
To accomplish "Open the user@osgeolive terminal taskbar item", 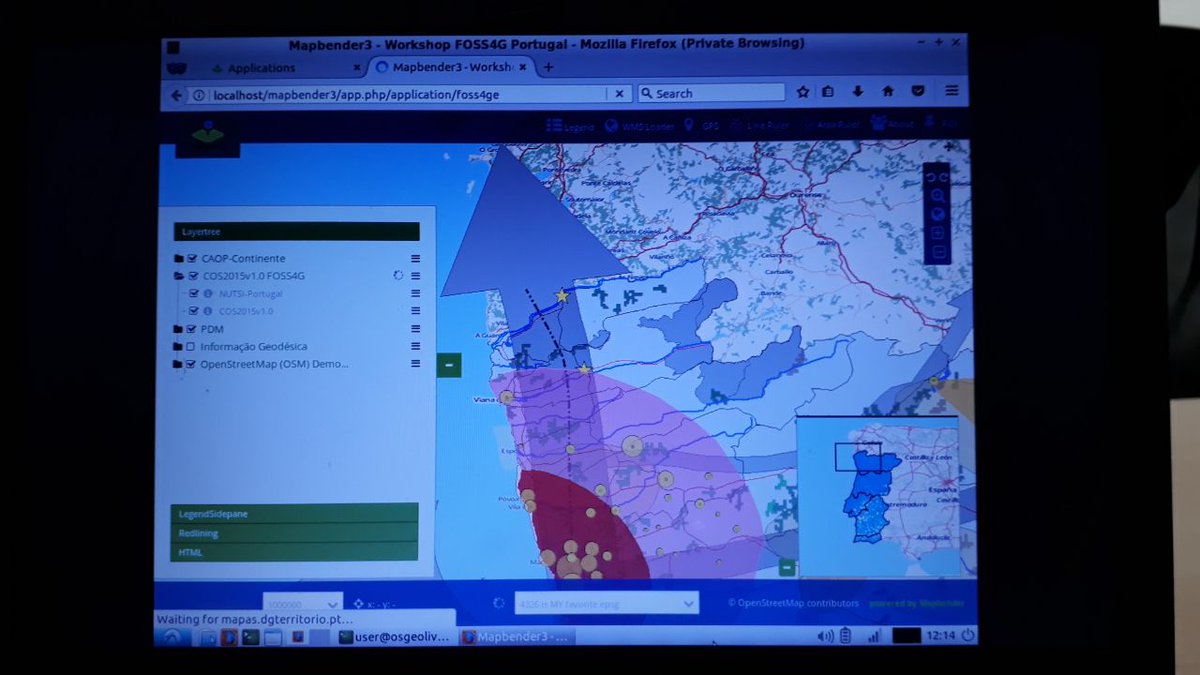I will (x=396, y=637).
